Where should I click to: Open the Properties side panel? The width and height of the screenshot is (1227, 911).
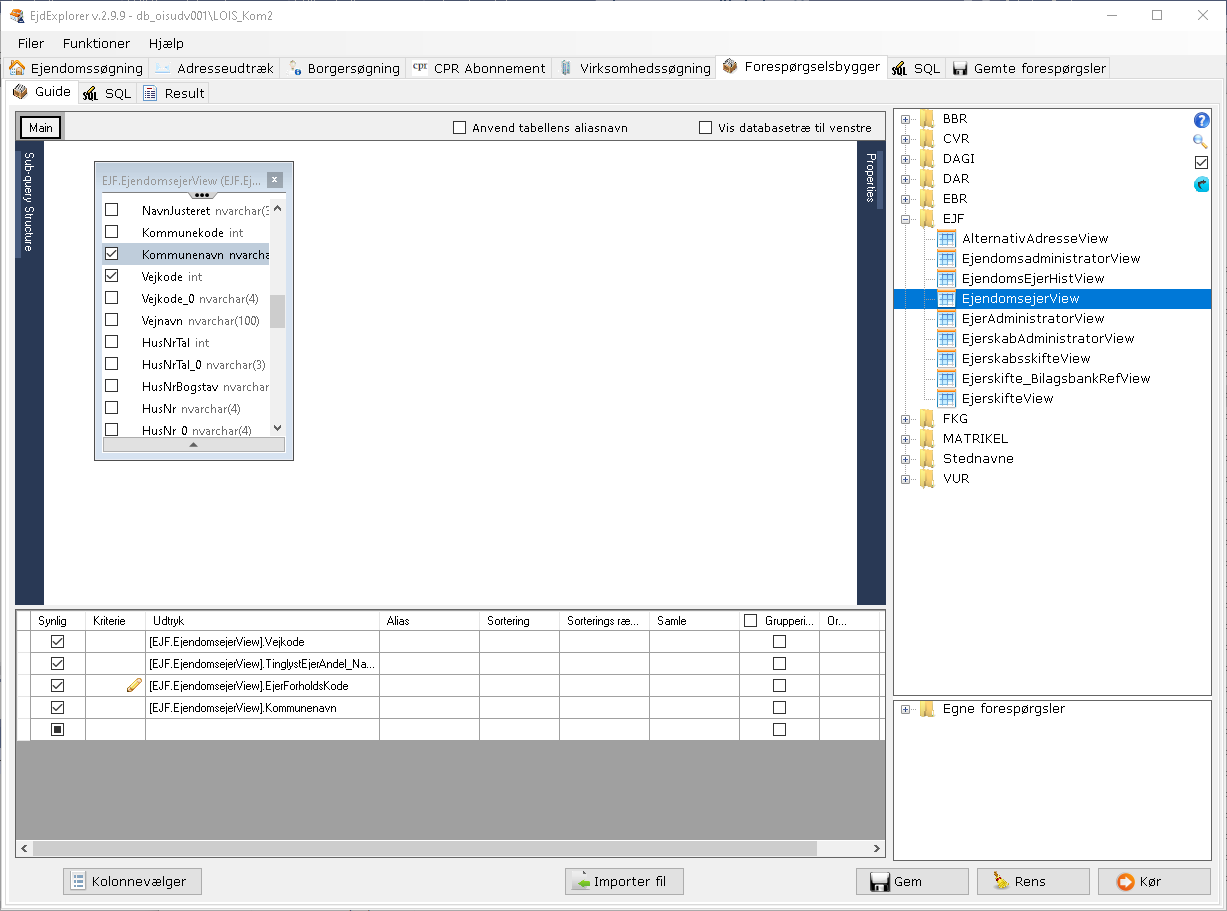871,177
